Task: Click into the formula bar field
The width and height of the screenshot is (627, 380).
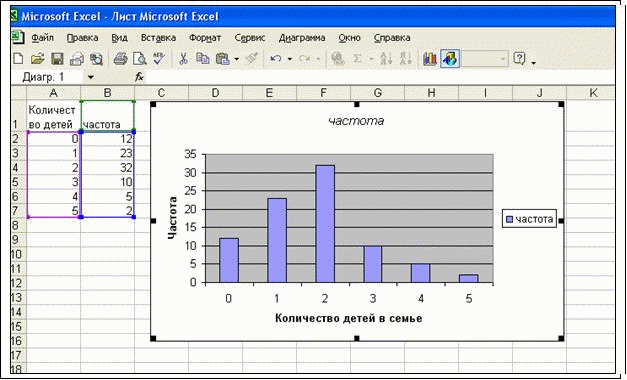Action: [x=380, y=77]
